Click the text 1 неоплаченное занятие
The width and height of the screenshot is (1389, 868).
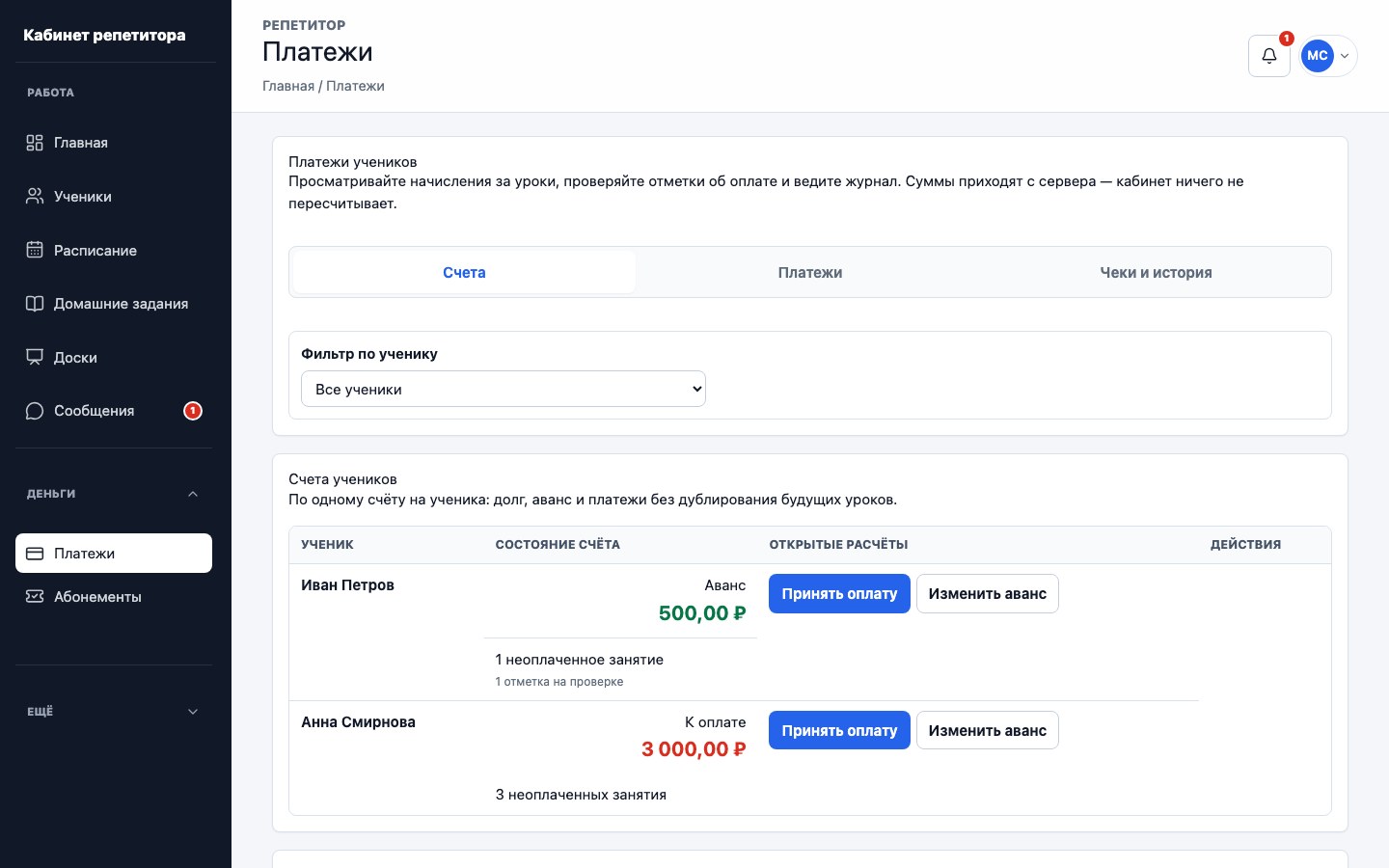(x=580, y=660)
